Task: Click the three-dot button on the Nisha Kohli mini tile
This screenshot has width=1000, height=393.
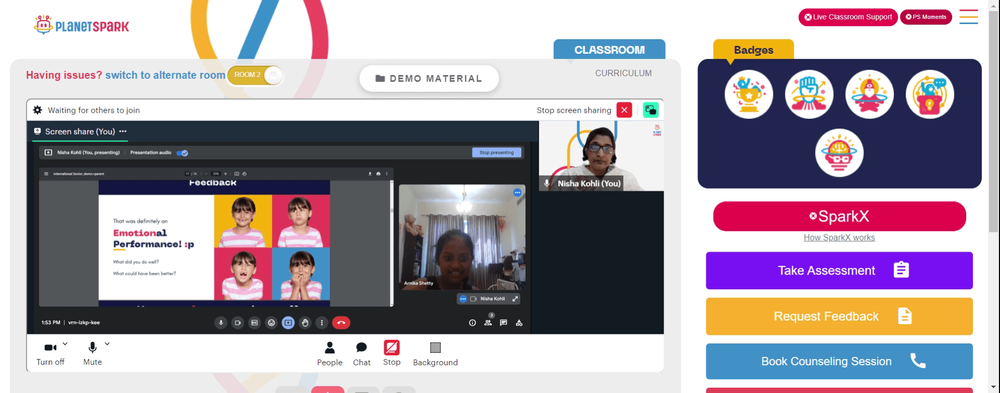Action: 464,299
